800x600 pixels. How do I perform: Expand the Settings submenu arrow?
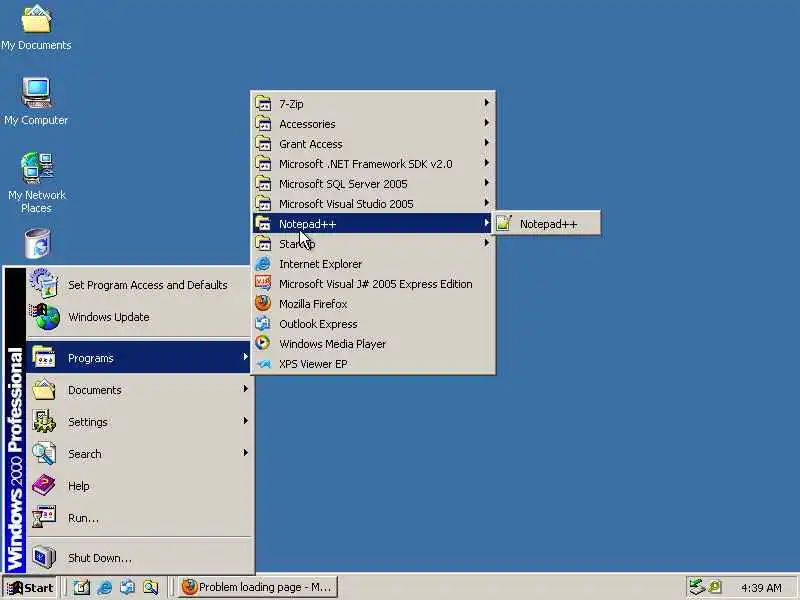(245, 421)
